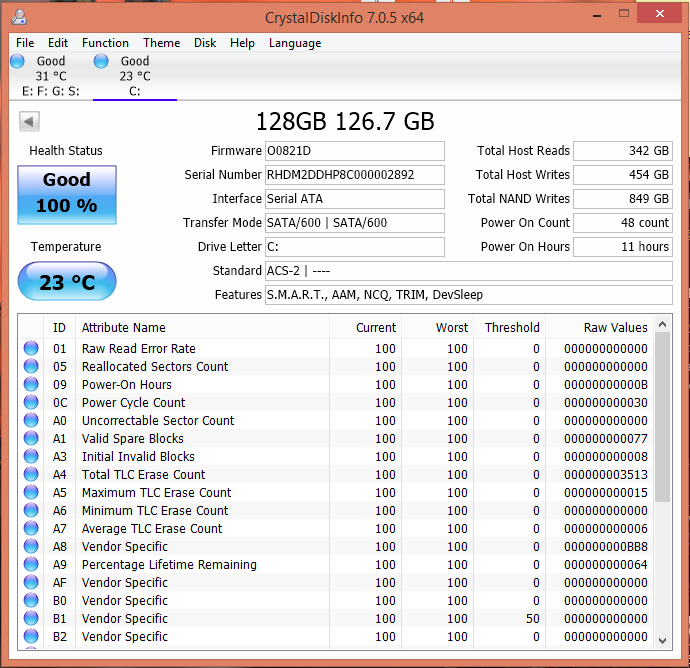The width and height of the screenshot is (690, 668).
Task: Minimize the CrystalDiskInfo window
Action: tap(597, 15)
